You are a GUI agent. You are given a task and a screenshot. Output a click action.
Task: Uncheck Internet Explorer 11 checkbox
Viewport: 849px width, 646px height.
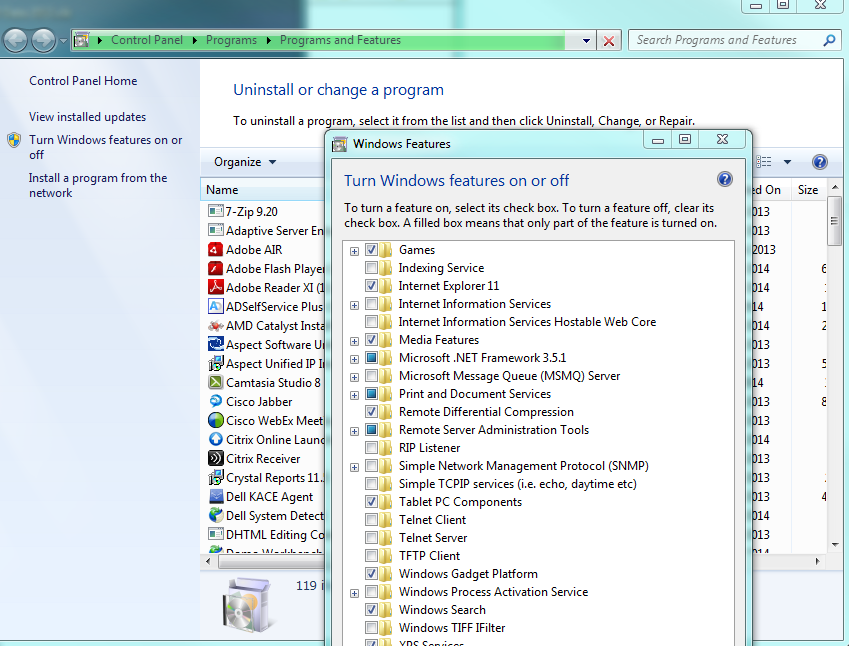[371, 285]
